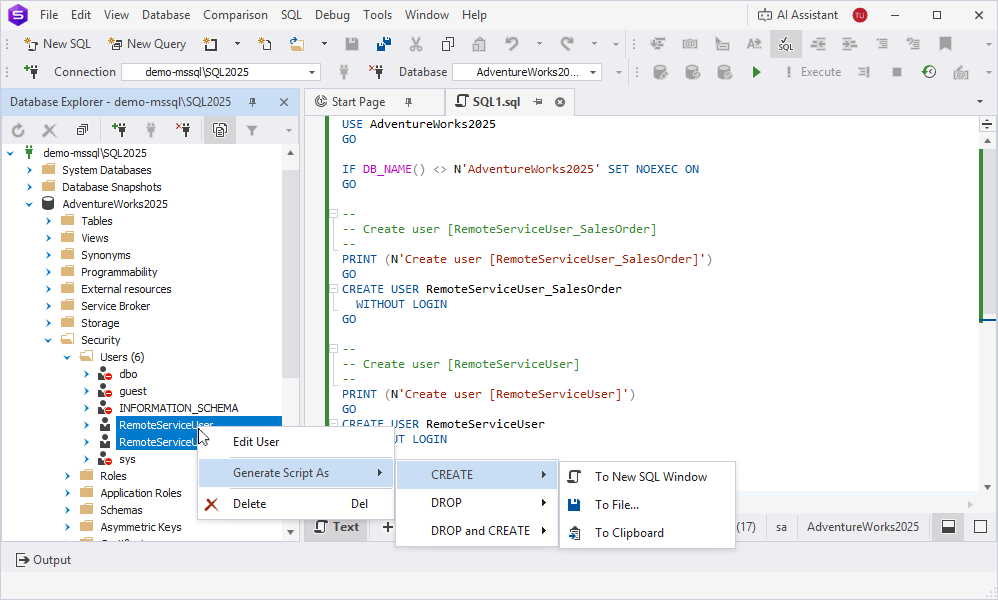The width and height of the screenshot is (998, 600).
Task: Open the Database menu
Action: pos(165,15)
